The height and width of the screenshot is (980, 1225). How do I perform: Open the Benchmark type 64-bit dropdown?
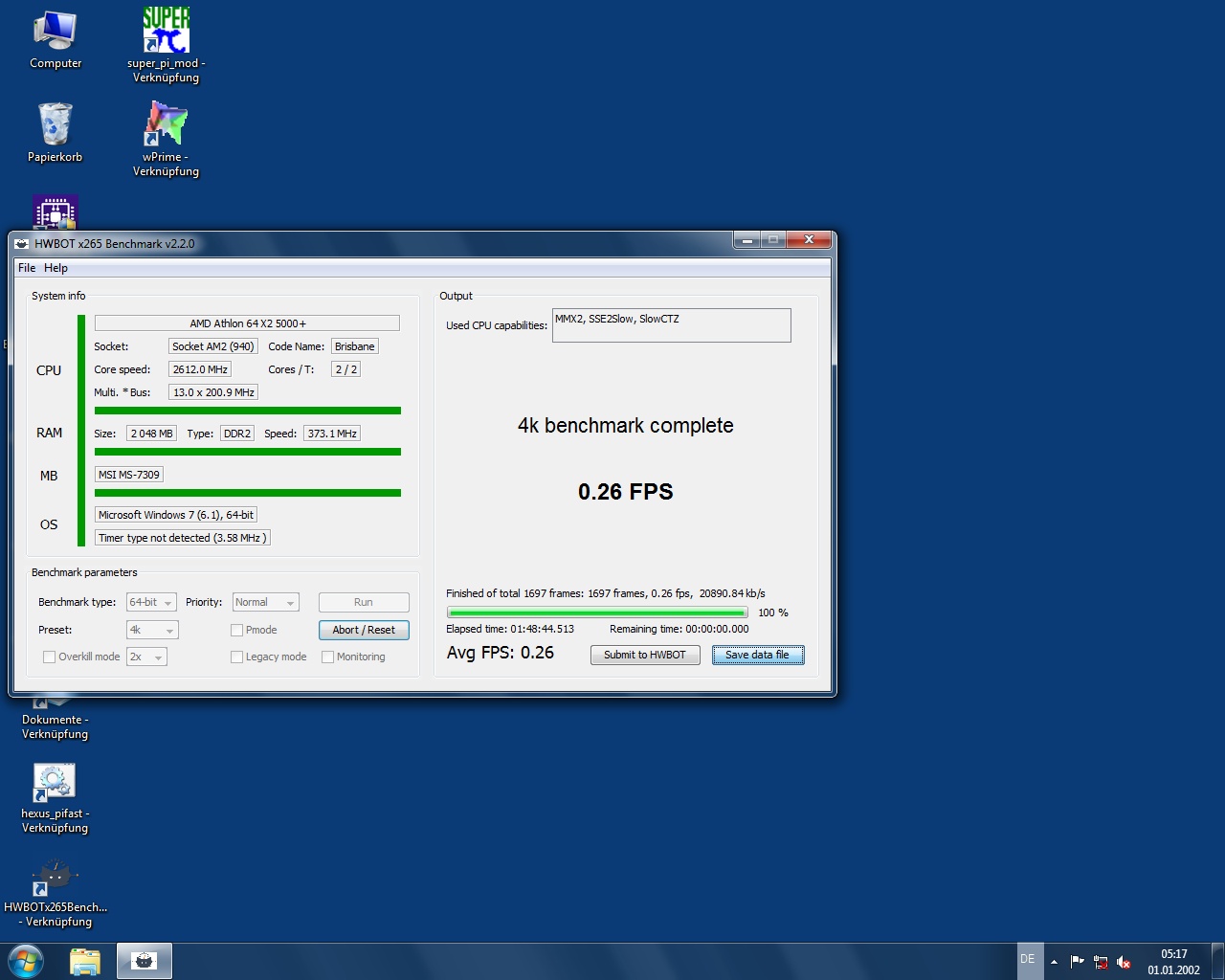(x=151, y=602)
